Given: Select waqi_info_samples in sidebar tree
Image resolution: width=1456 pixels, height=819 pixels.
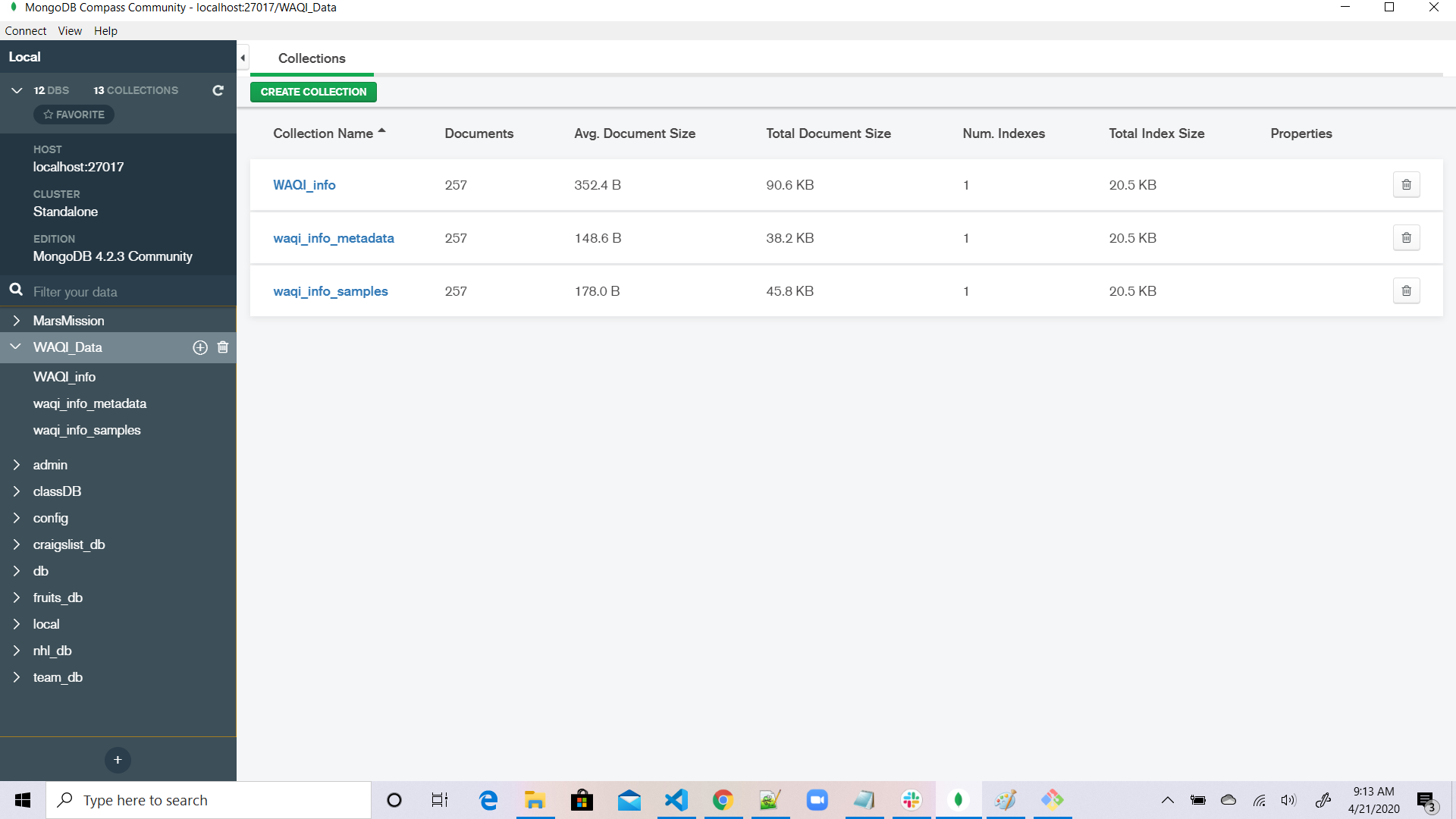Looking at the screenshot, I should coord(86,430).
